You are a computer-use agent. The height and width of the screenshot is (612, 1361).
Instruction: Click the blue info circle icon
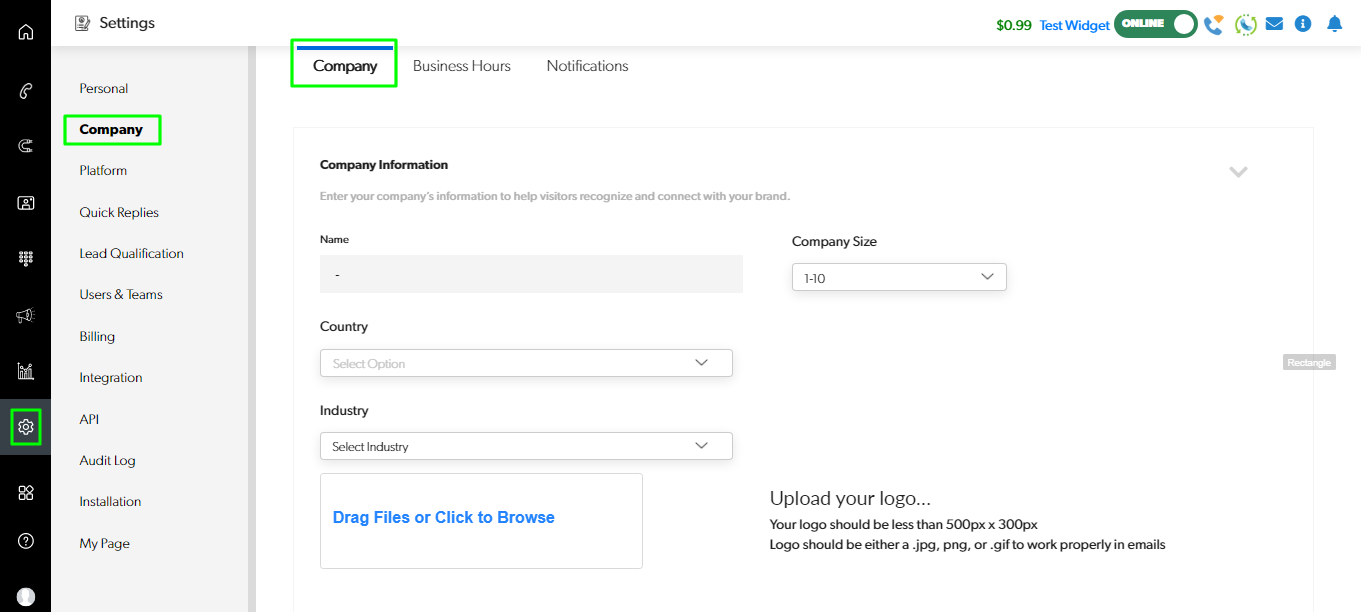click(x=1302, y=24)
